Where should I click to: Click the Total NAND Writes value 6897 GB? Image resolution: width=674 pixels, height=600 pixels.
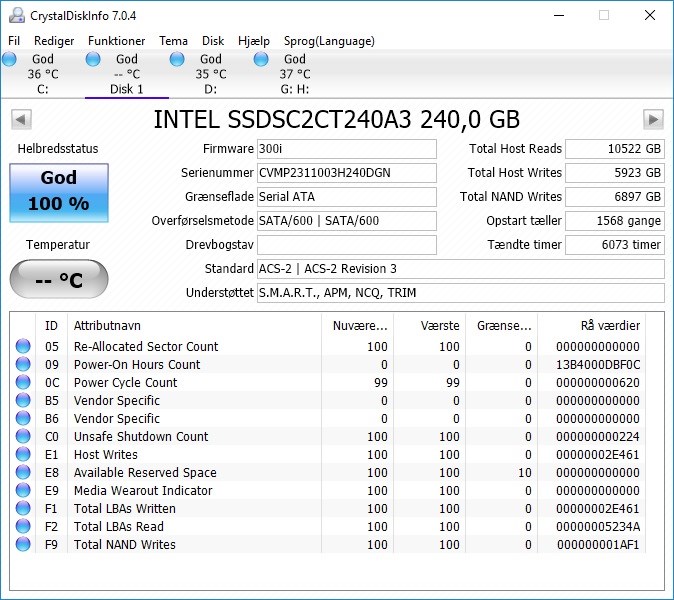[x=615, y=197]
